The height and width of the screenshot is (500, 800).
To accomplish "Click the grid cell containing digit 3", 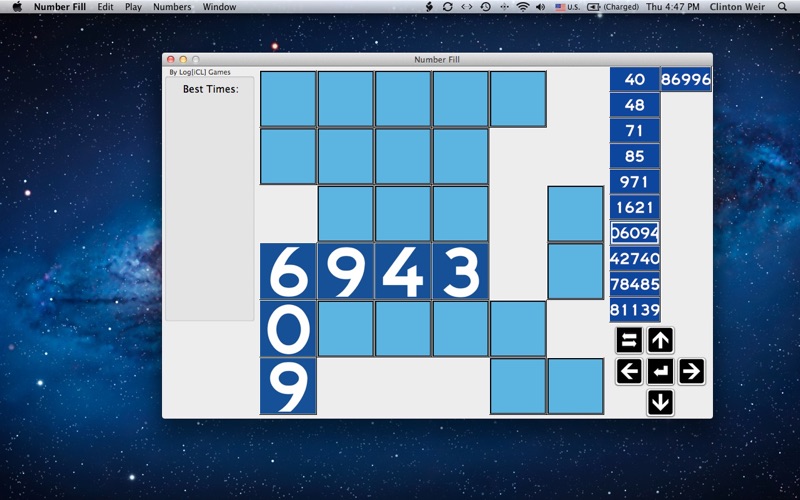I will tap(460, 271).
